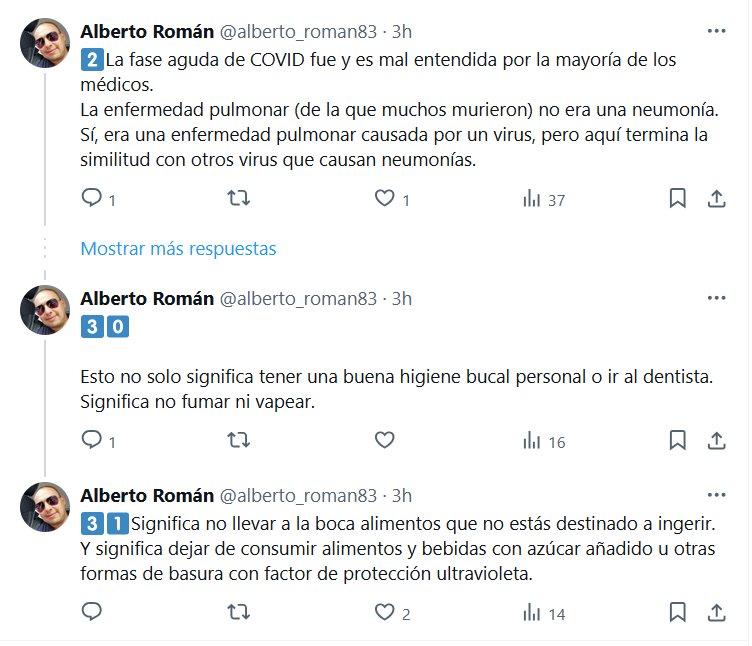Image resolution: width=752 pixels, height=646 pixels.
Task: Reply to the higiene bucal tweet
Action: pyautogui.click(x=92, y=440)
